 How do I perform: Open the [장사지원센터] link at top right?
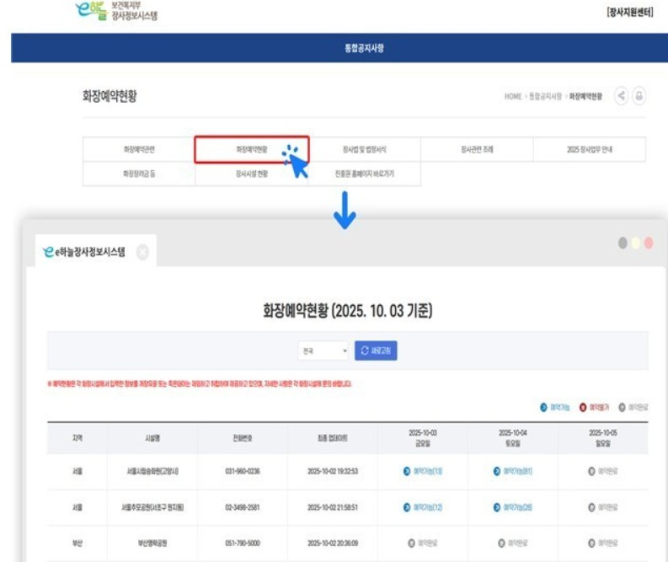(631, 12)
